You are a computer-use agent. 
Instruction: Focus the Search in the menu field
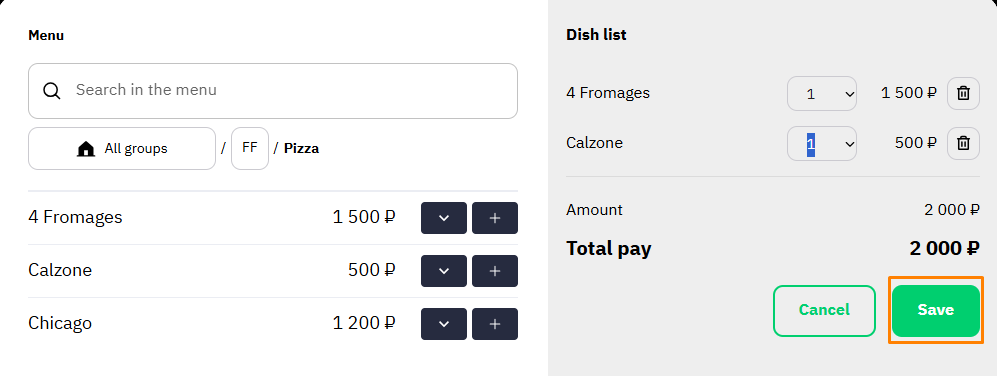pos(273,91)
